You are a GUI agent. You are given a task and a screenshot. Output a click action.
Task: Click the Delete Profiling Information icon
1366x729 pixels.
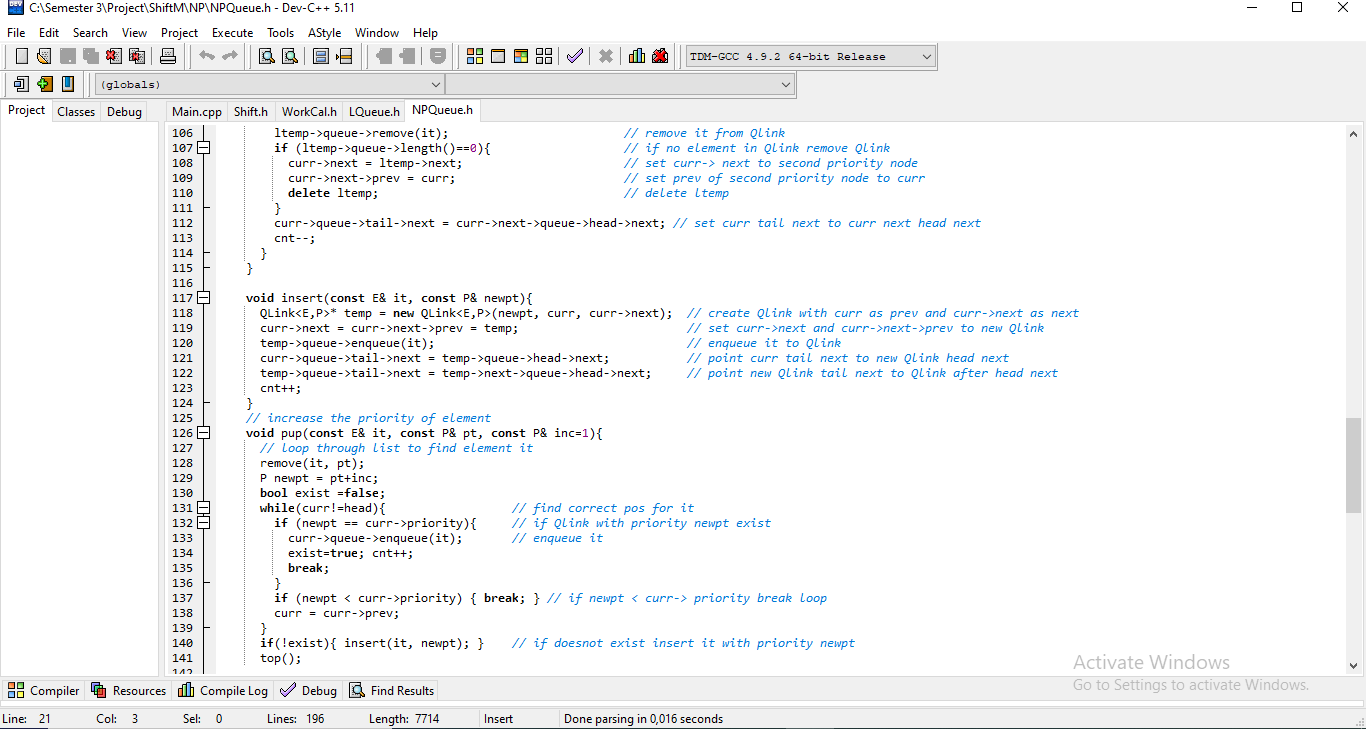(x=660, y=56)
